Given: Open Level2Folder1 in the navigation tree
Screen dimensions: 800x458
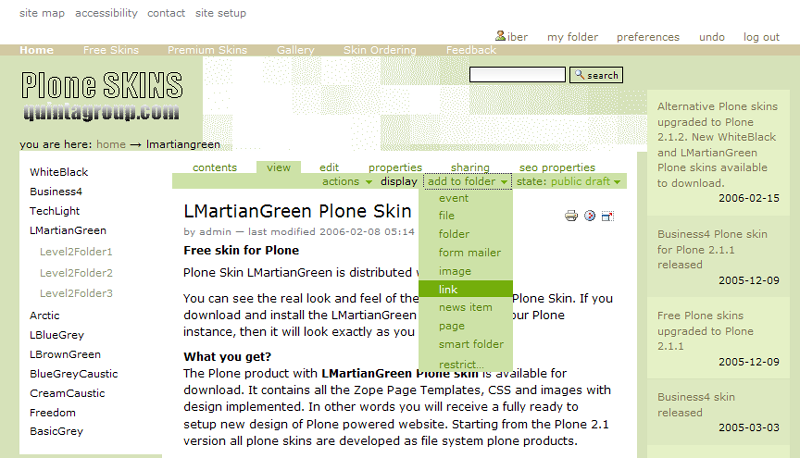Looking at the screenshot, I should (x=76, y=252).
